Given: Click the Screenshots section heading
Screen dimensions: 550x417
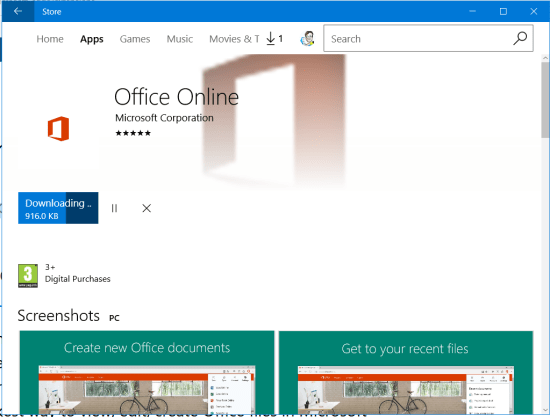Looking at the screenshot, I should 59,316.
